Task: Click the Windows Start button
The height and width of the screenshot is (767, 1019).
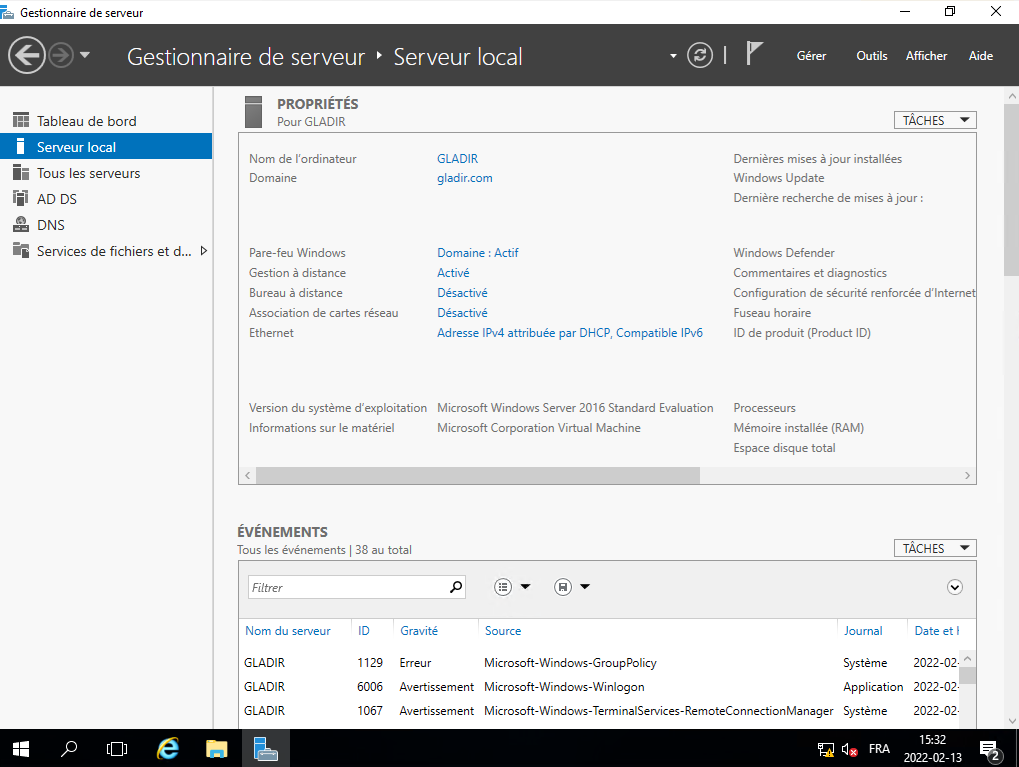Action: (21, 748)
